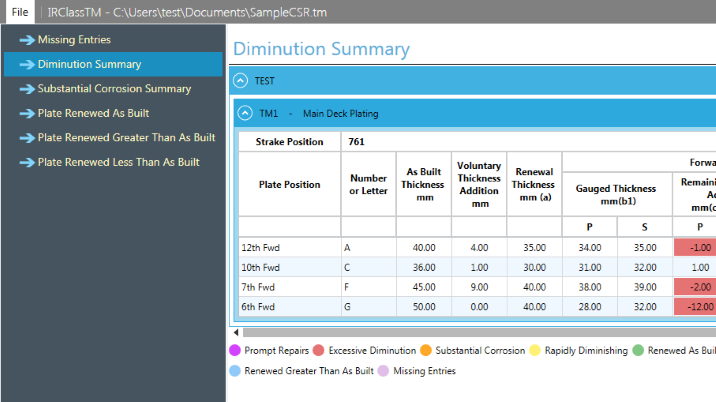This screenshot has height=402, width=716.
Task: Collapse the TEST section
Action: (x=240, y=81)
